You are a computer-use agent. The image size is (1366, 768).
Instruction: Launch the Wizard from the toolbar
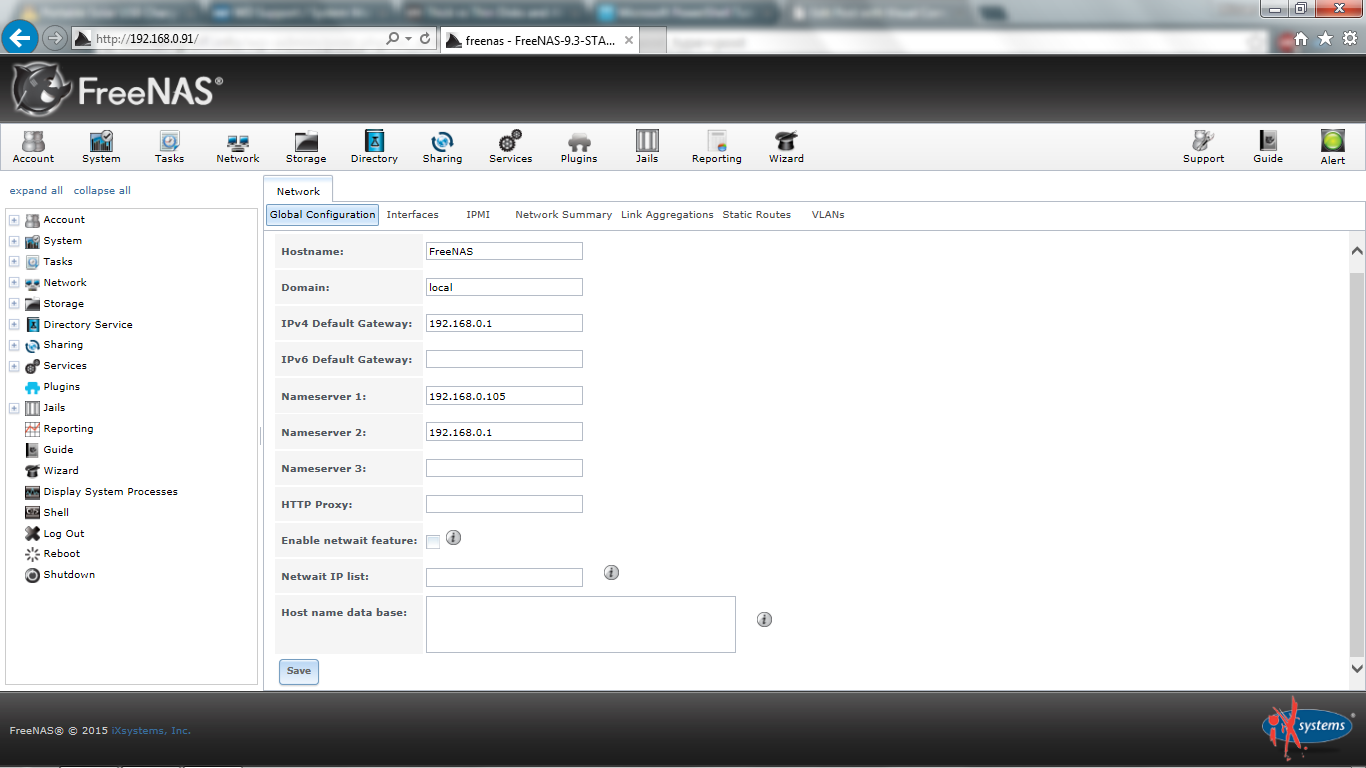click(786, 146)
